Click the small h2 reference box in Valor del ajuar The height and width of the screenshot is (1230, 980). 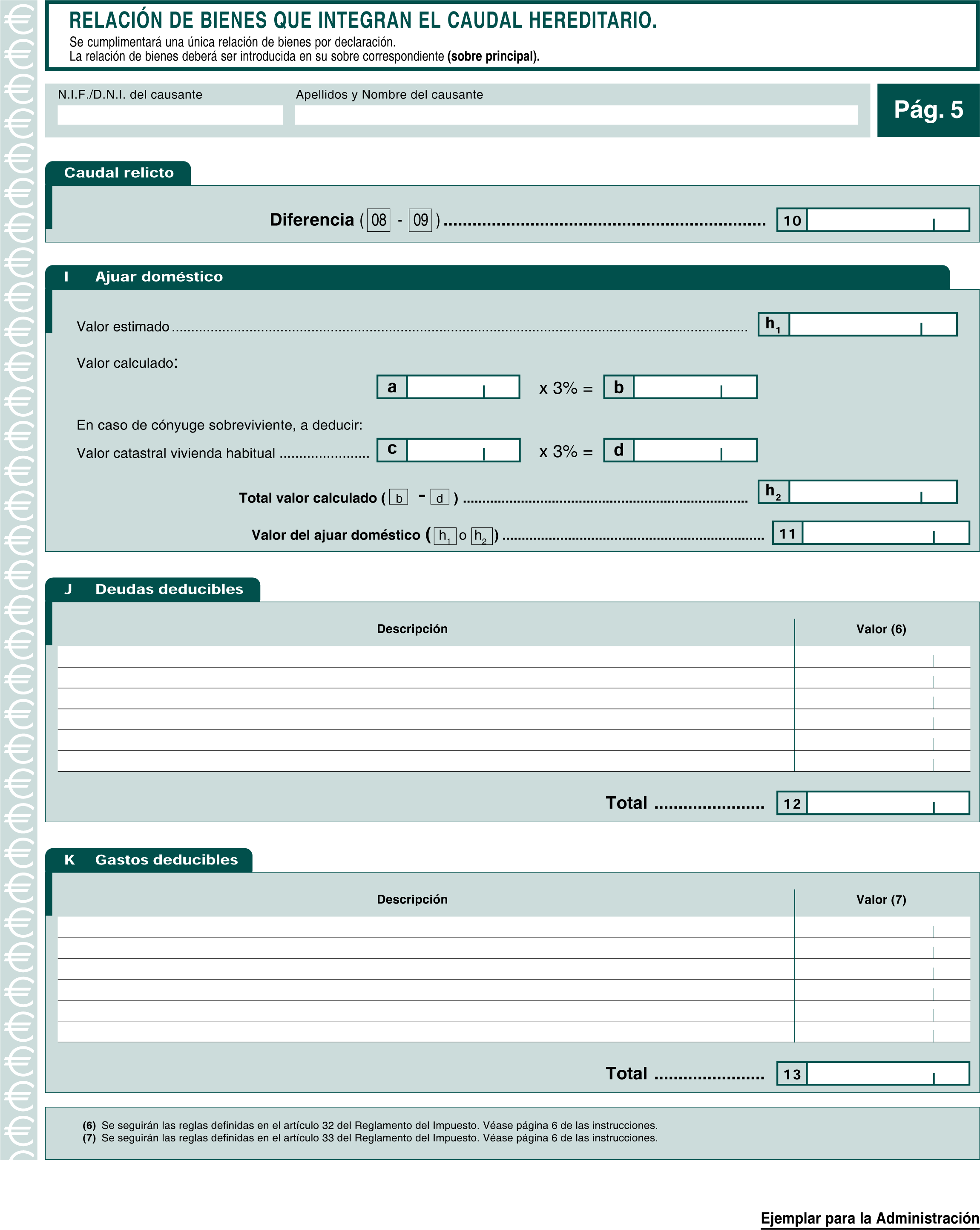coord(482,536)
